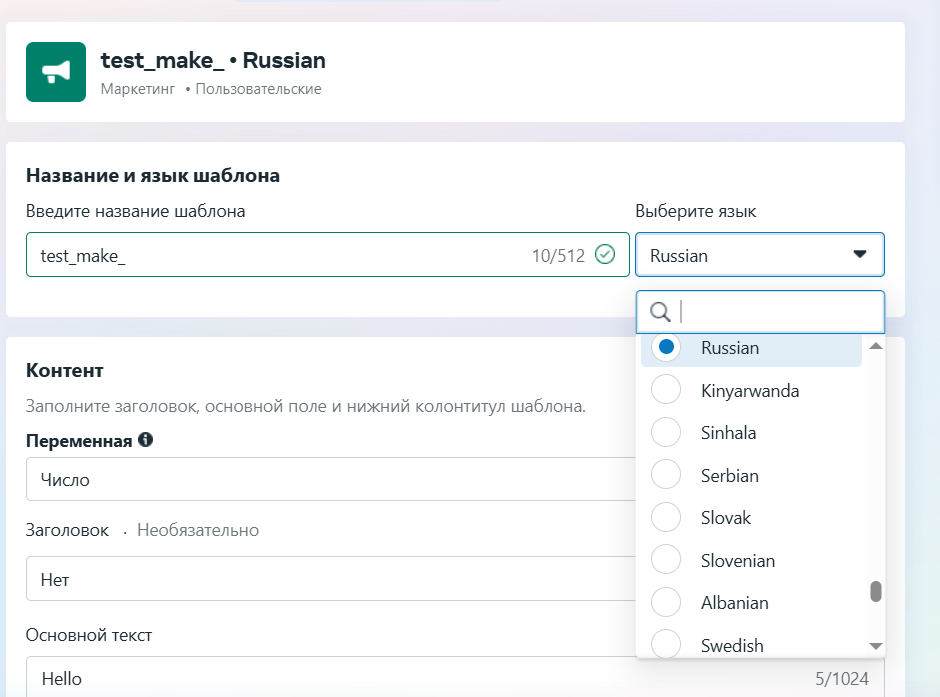
Task: Click the Sinhala language label
Action: 728,433
